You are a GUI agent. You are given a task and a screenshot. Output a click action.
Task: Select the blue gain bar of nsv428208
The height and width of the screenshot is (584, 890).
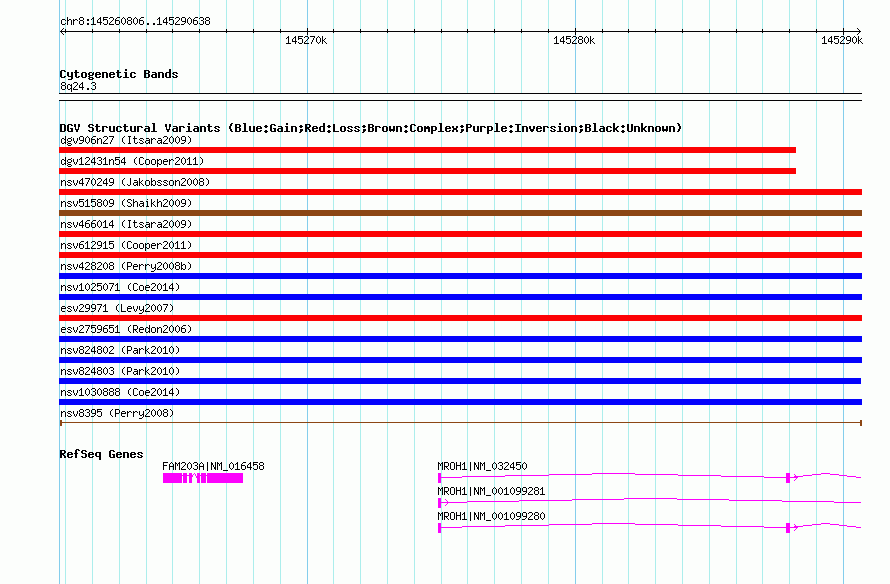pos(460,276)
